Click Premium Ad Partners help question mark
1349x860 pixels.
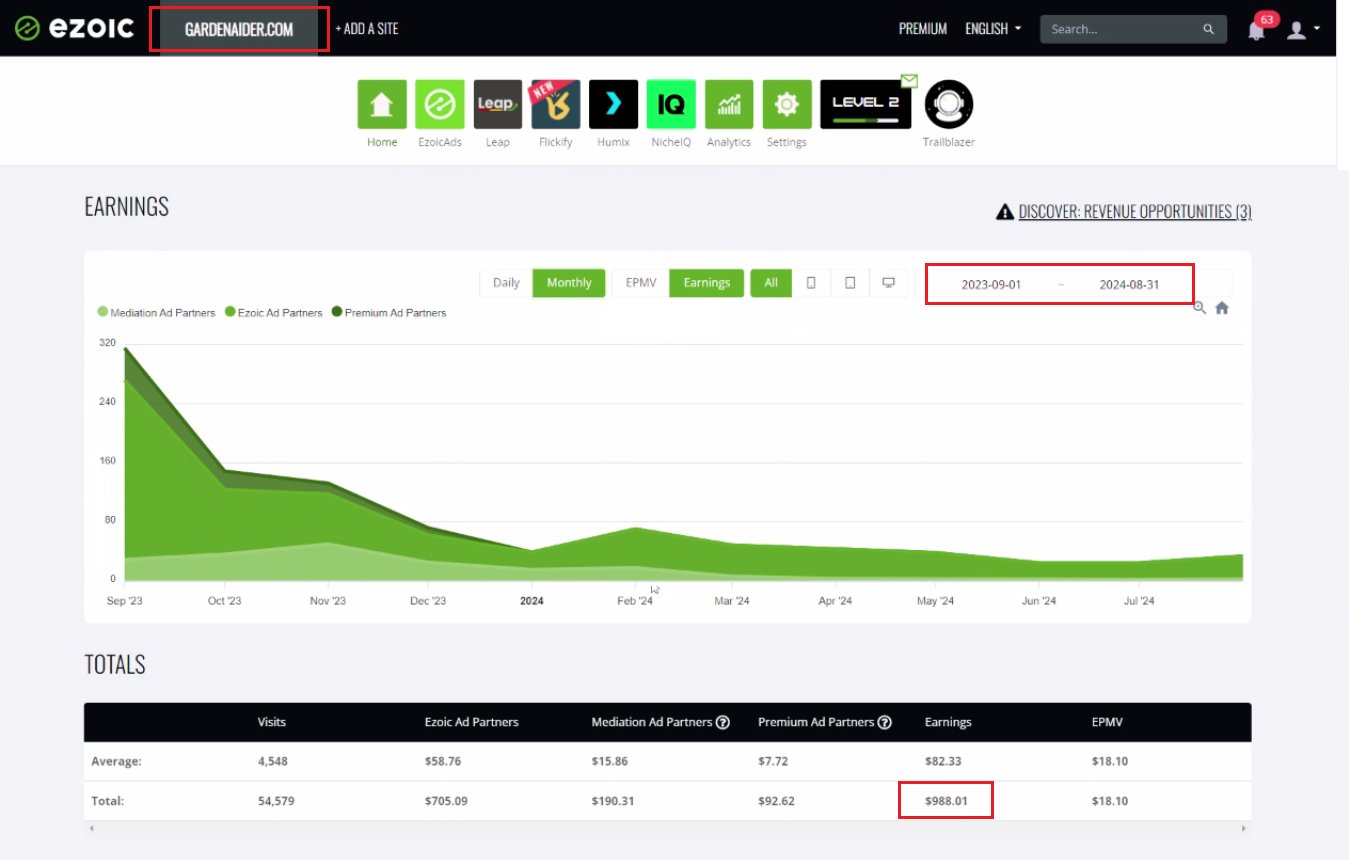[884, 722]
